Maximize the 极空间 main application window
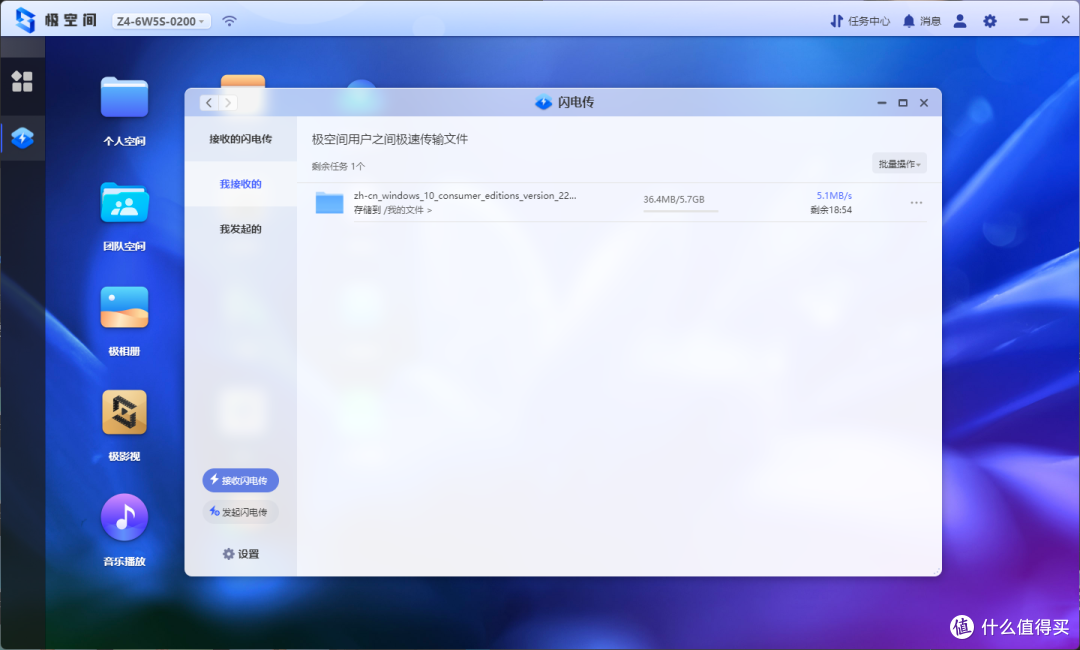Viewport: 1080px width, 650px height. click(x=1045, y=20)
